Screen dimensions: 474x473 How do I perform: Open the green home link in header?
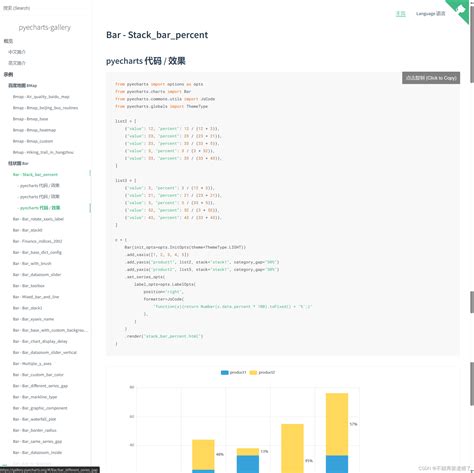(400, 14)
